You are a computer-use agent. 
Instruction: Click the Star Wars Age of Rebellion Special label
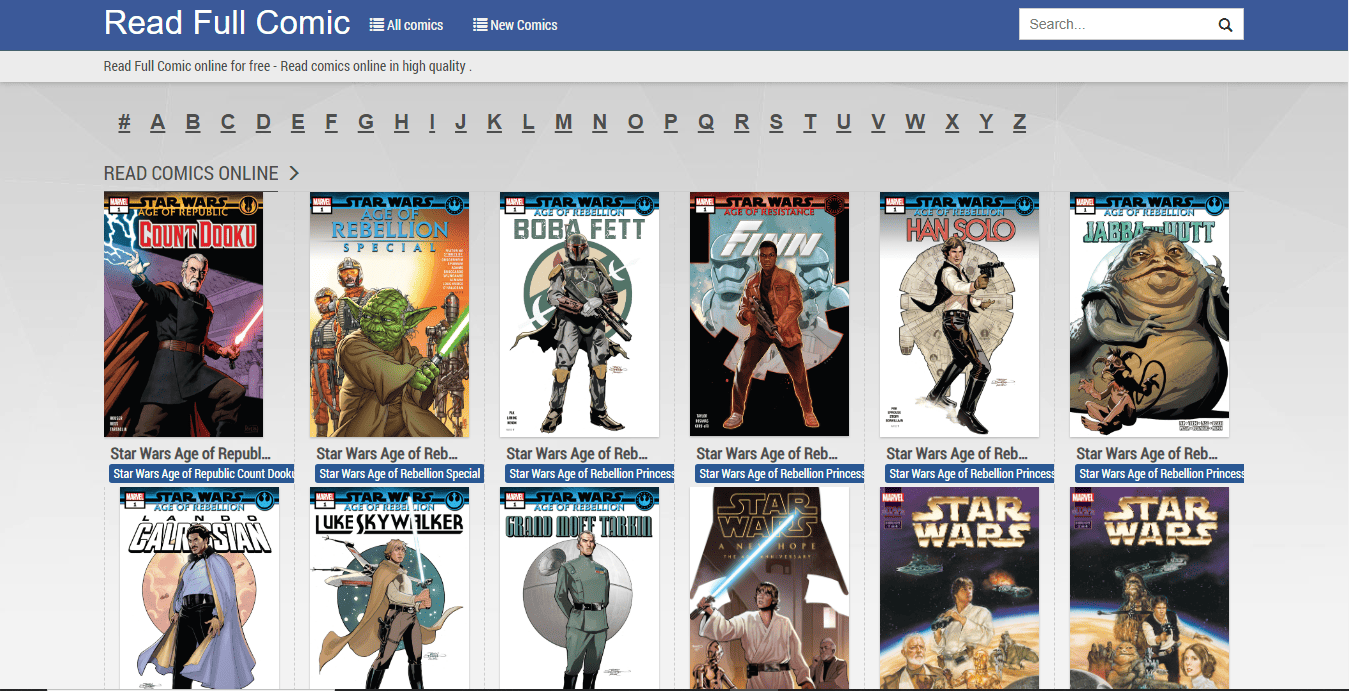point(399,472)
